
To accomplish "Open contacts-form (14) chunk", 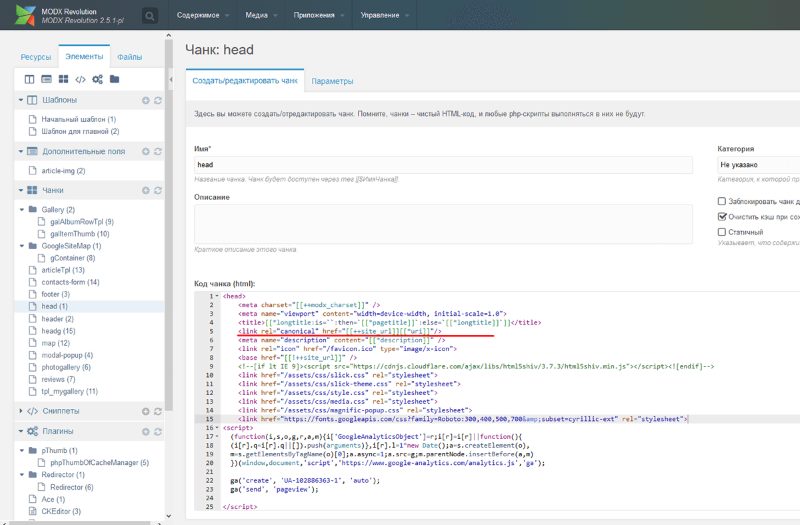I will pos(70,282).
